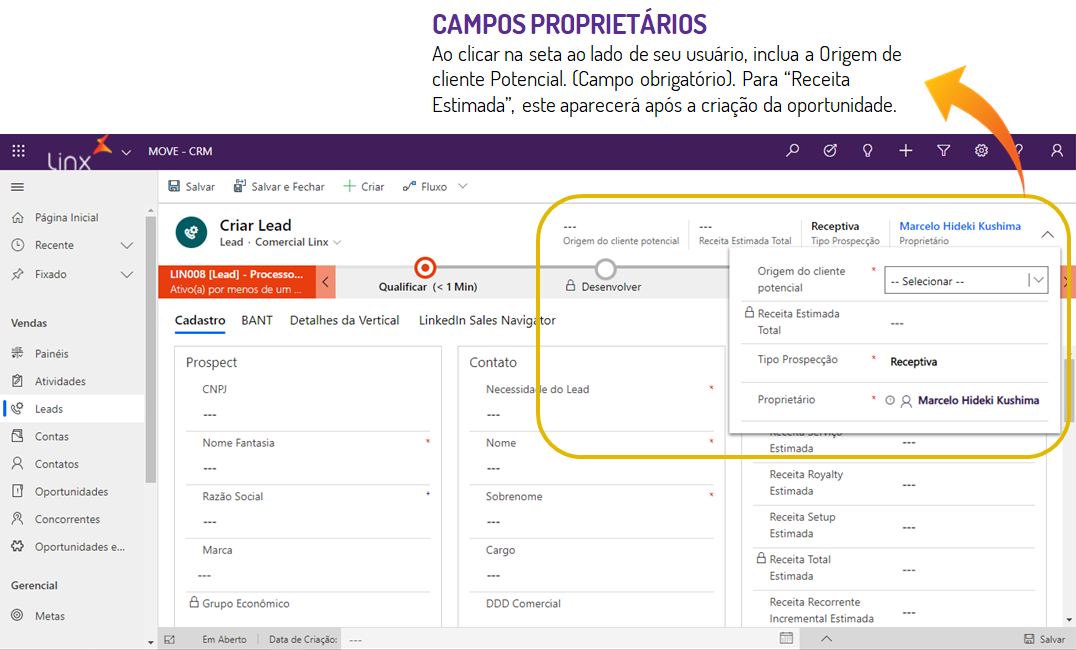Click the Recente sidebar item
This screenshot has height=650, width=1076.
(54, 245)
